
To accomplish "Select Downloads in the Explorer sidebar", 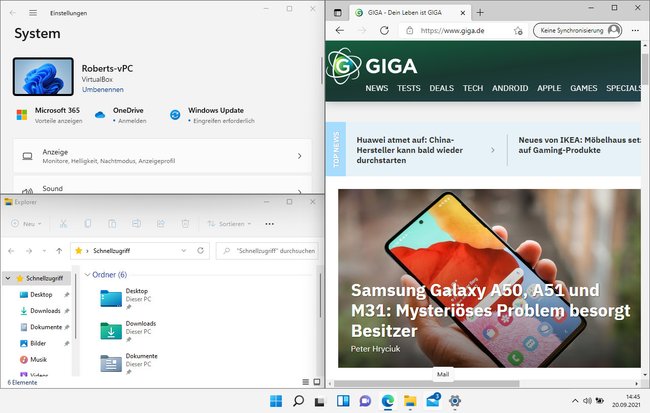I will point(45,311).
